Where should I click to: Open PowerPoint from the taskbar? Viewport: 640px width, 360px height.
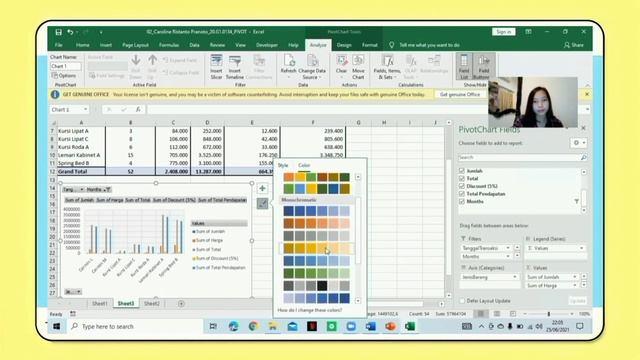coord(390,326)
